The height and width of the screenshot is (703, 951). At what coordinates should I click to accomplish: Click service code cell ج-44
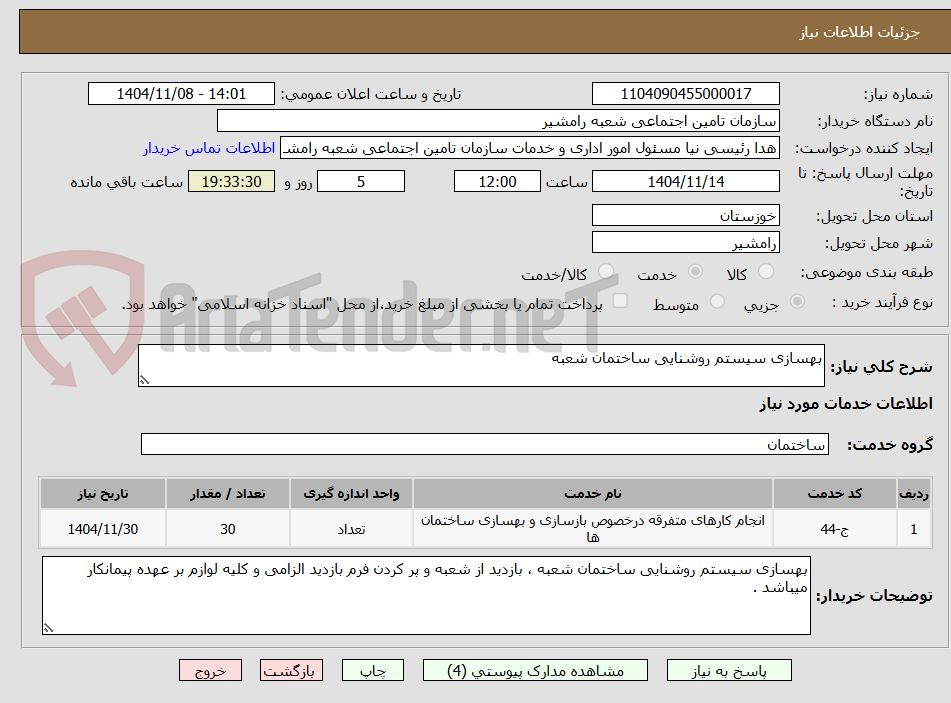click(834, 529)
